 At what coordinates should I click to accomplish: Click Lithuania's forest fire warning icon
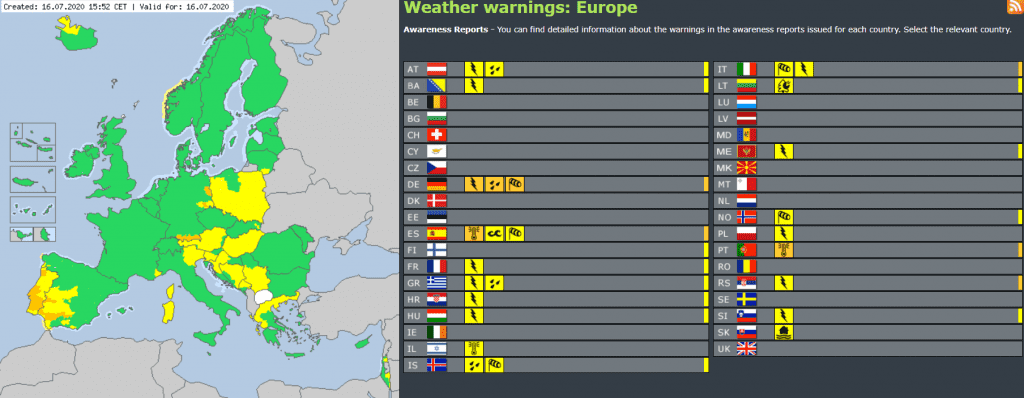coord(784,86)
